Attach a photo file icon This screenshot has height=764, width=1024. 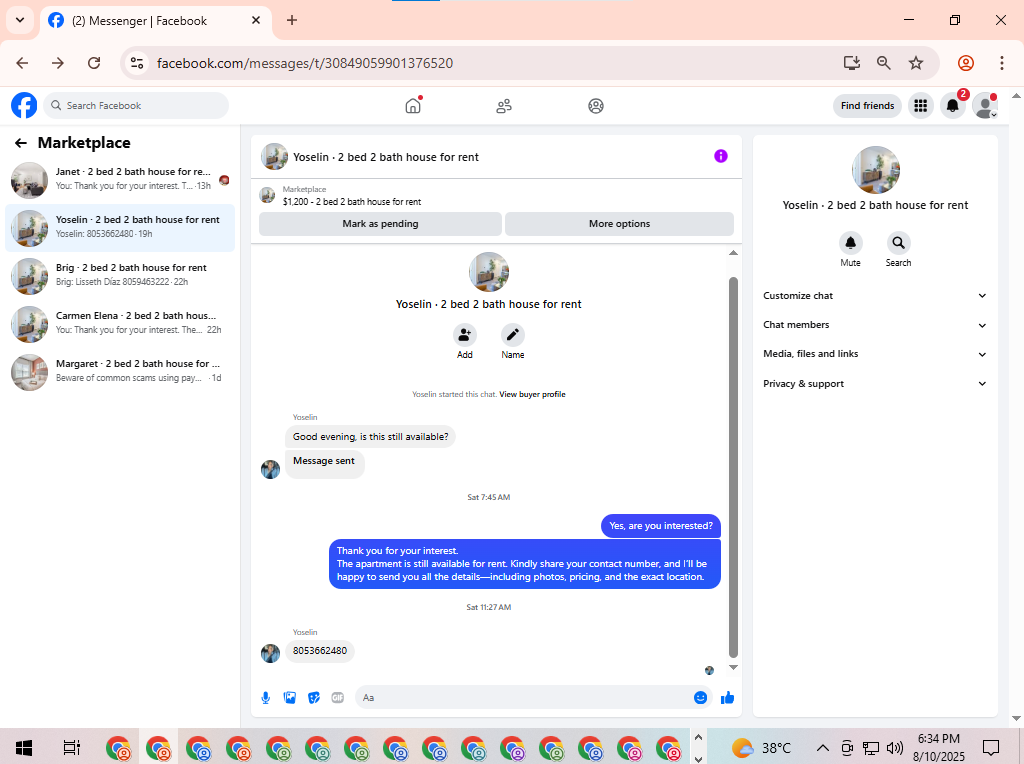pos(290,698)
